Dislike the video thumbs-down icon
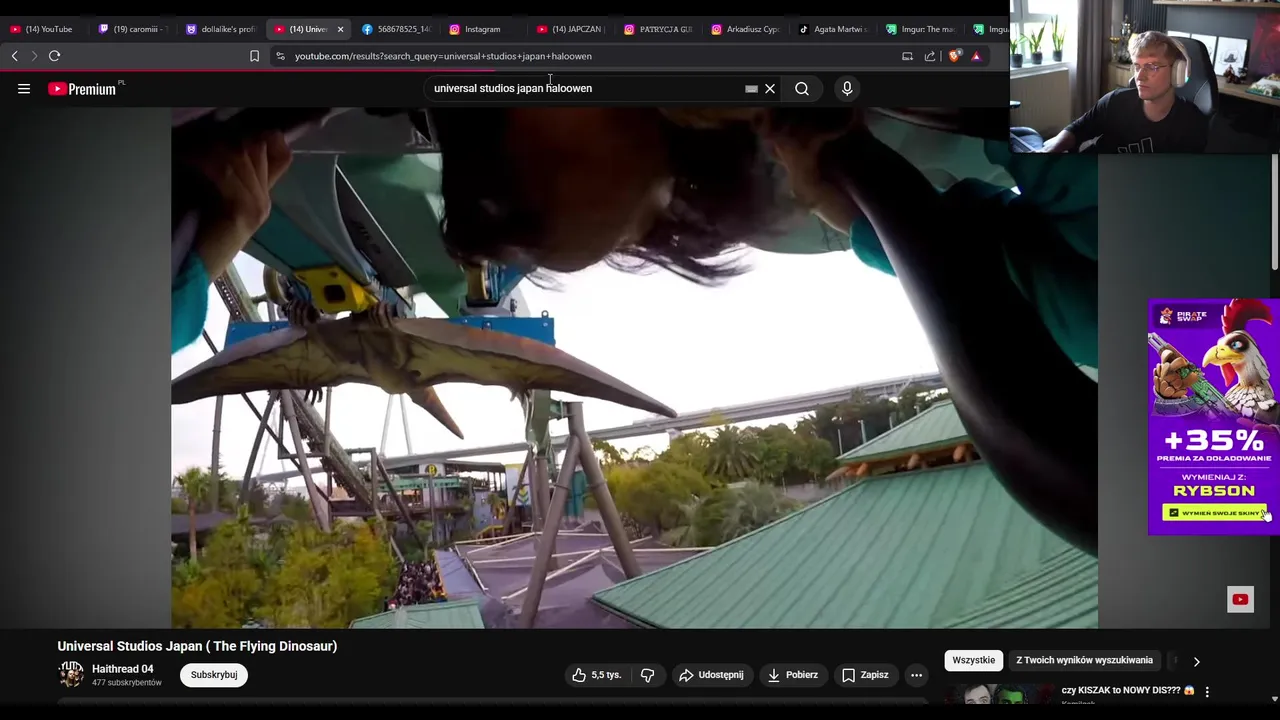Screen dimensions: 1280x720 [647, 675]
